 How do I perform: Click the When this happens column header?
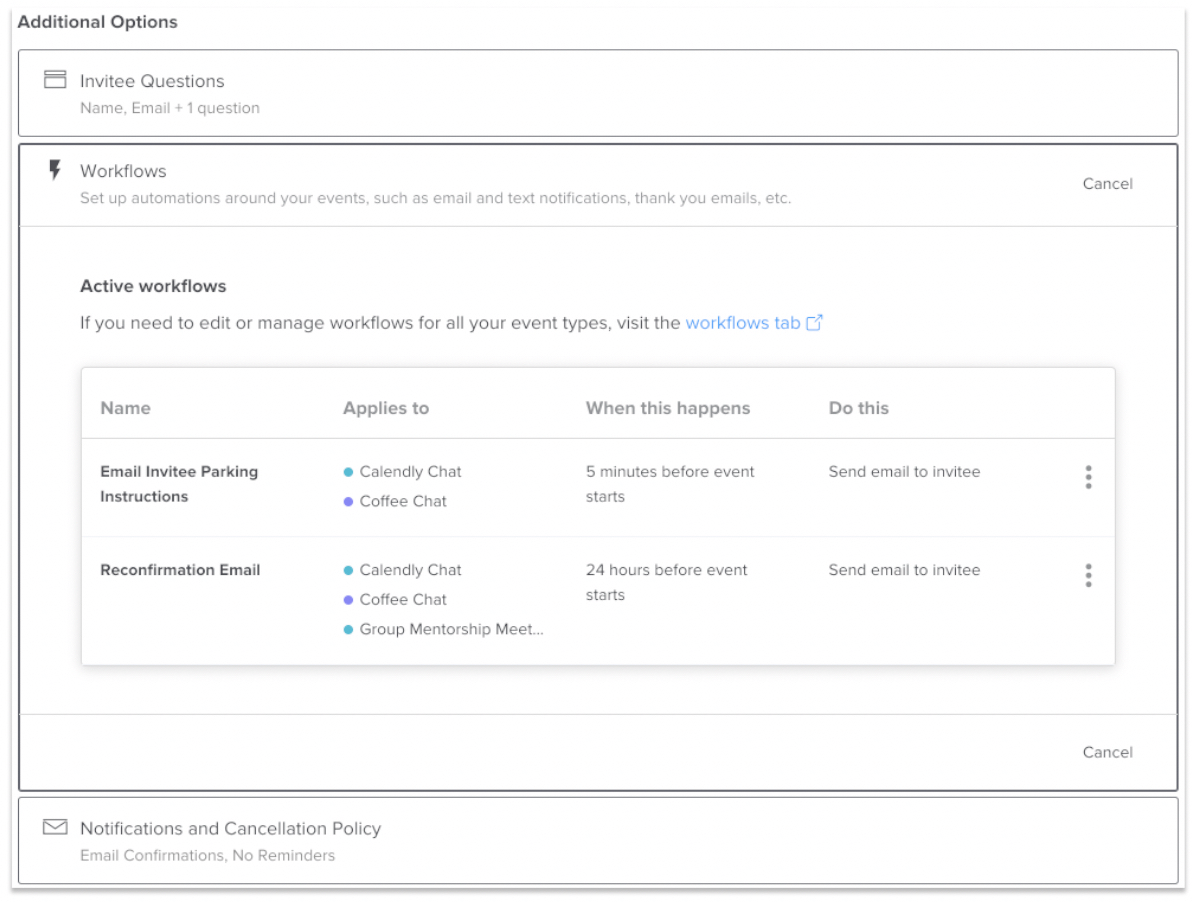click(x=667, y=408)
